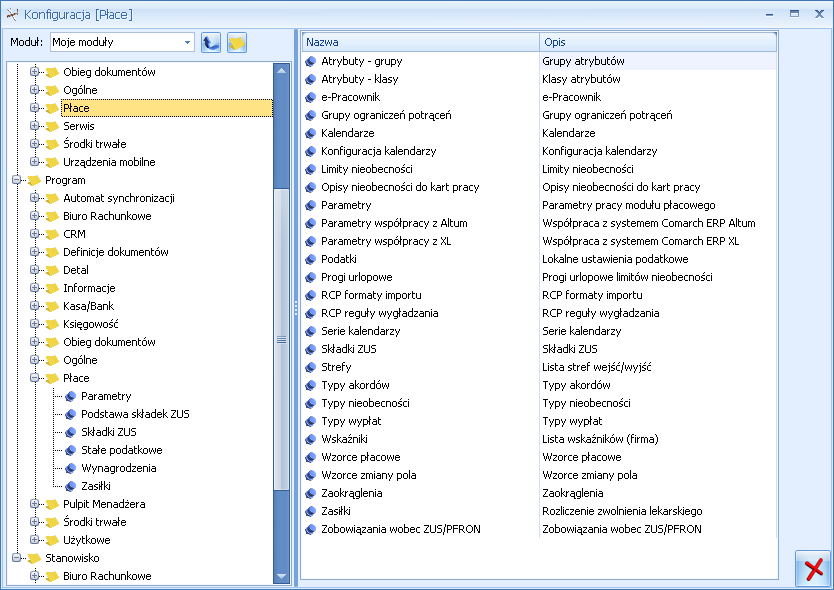This screenshot has height=590, width=834.
Task: Click the Parametry współpracy z XL icon
Action: (311, 241)
